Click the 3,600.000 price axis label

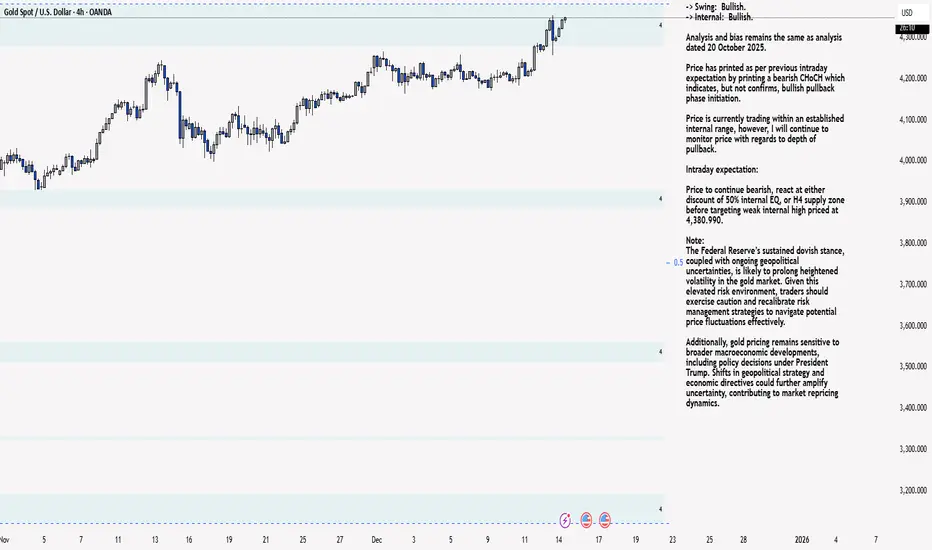click(x=913, y=325)
